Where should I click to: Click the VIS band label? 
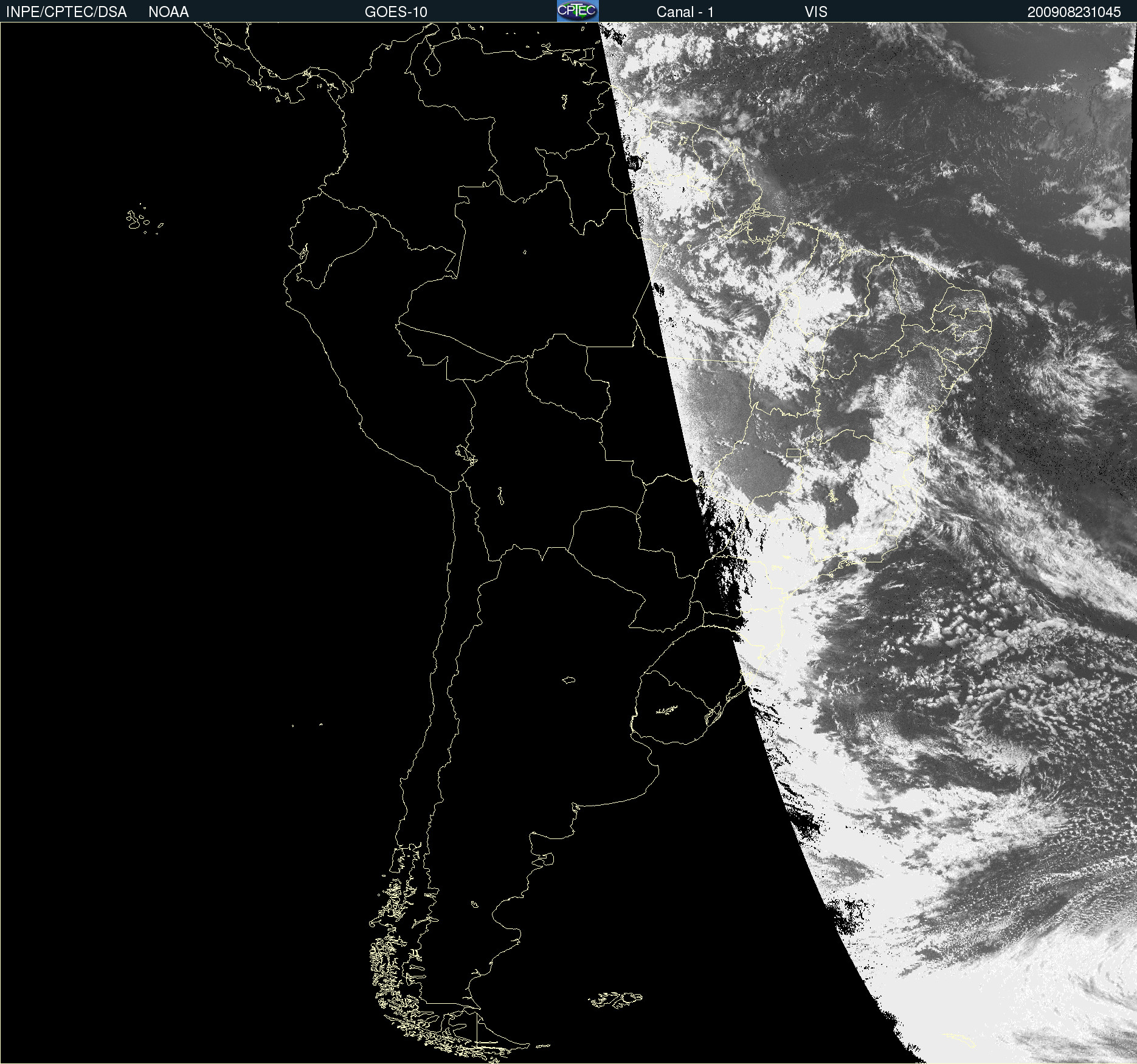[x=816, y=12]
